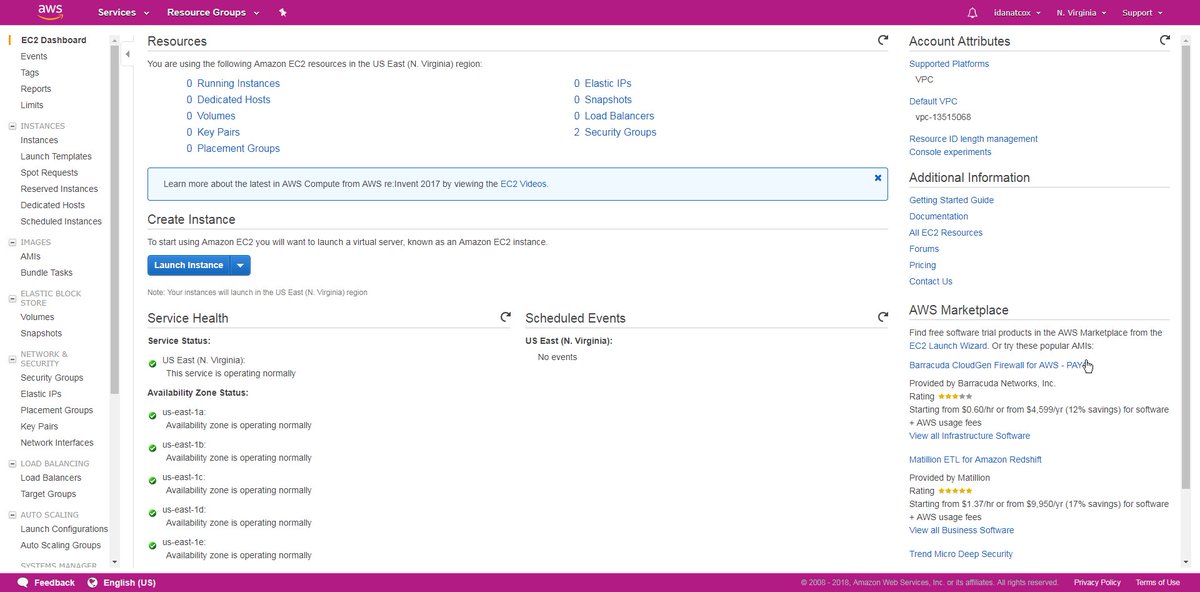Viewport: 1200px width, 592px height.
Task: Open Spot Requests in sidebar
Action: point(49,173)
